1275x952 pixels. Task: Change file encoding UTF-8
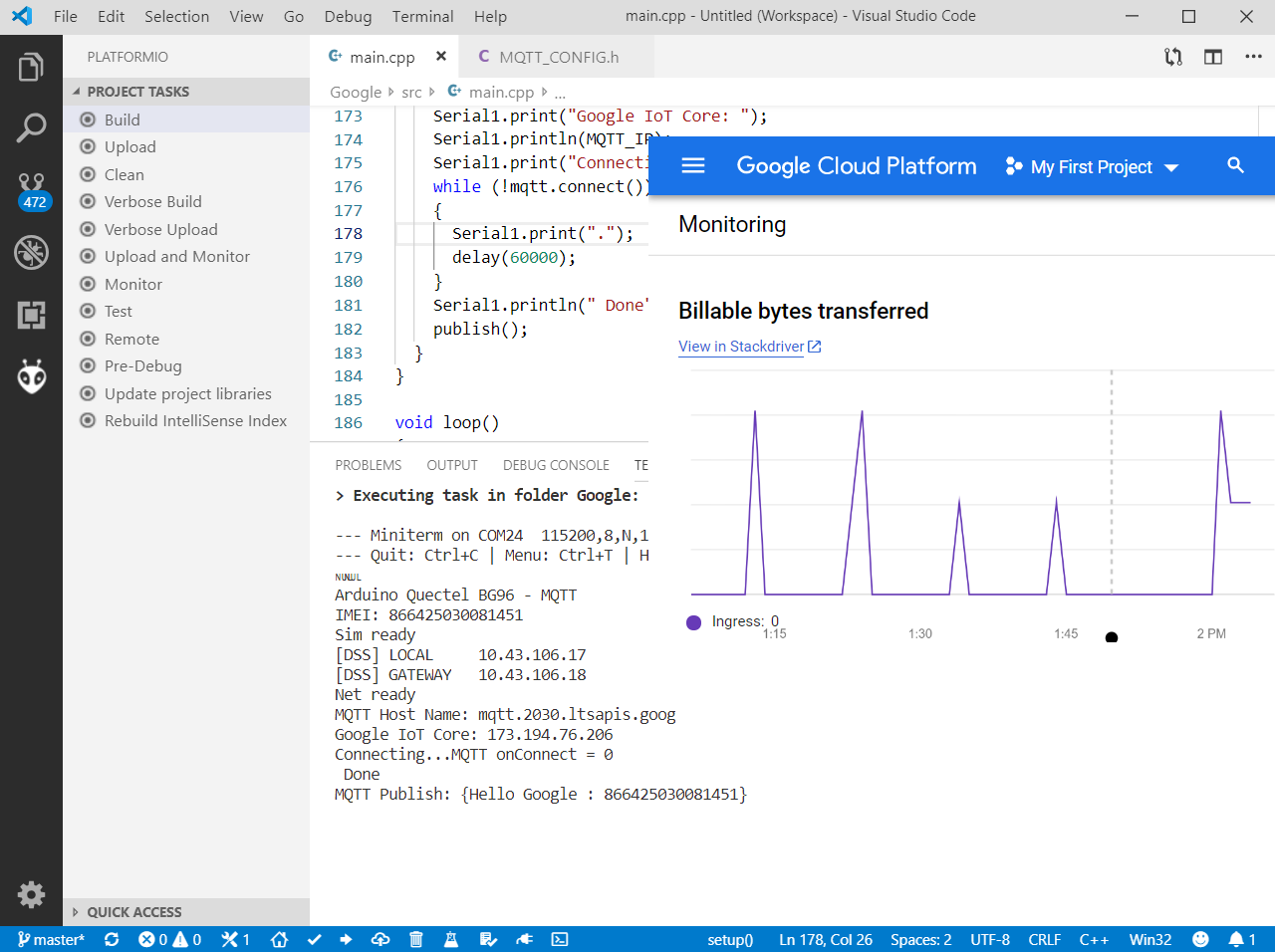tap(990, 939)
